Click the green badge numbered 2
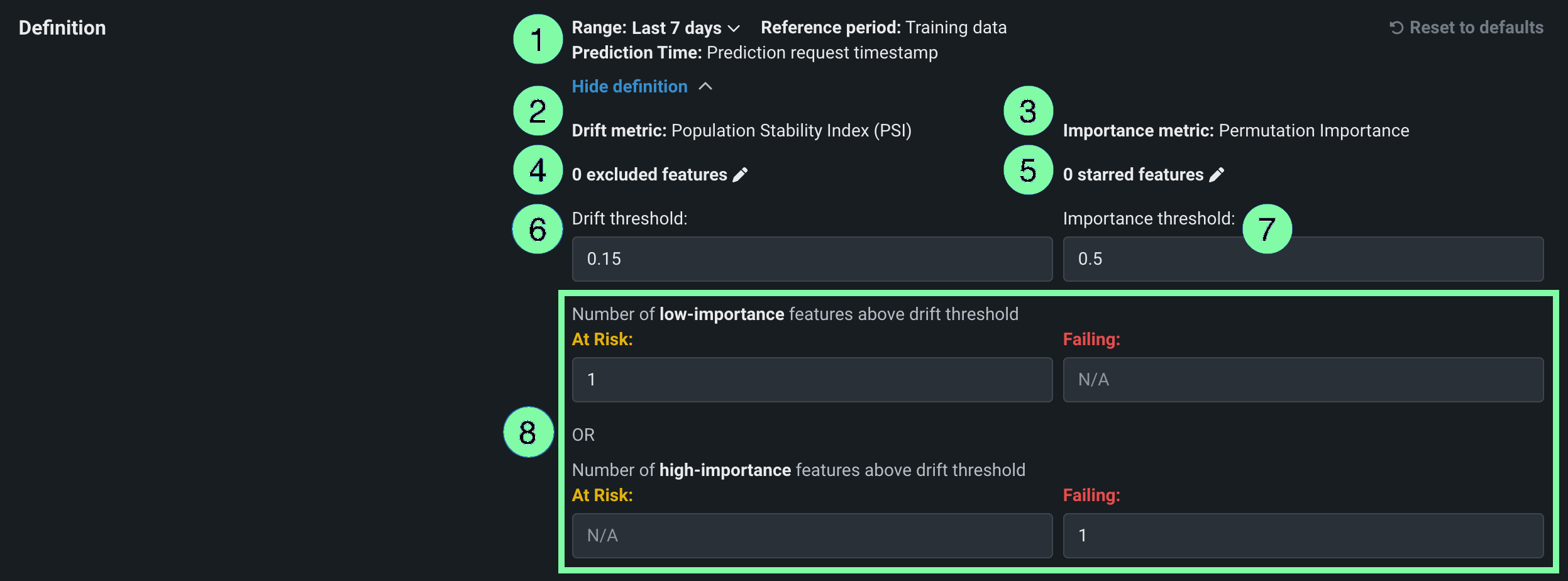Image resolution: width=1568 pixels, height=581 pixels. coord(538,111)
